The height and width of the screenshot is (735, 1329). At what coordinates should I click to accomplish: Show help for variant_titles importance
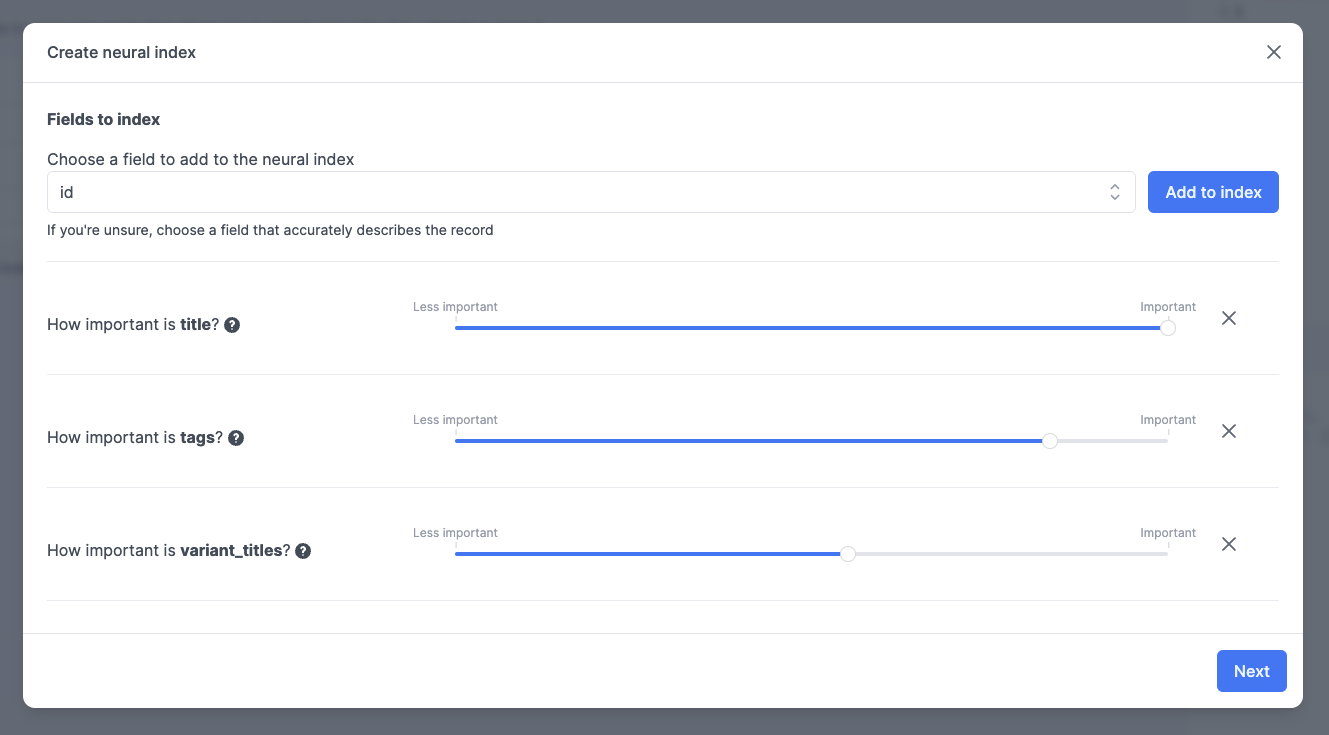click(x=303, y=551)
